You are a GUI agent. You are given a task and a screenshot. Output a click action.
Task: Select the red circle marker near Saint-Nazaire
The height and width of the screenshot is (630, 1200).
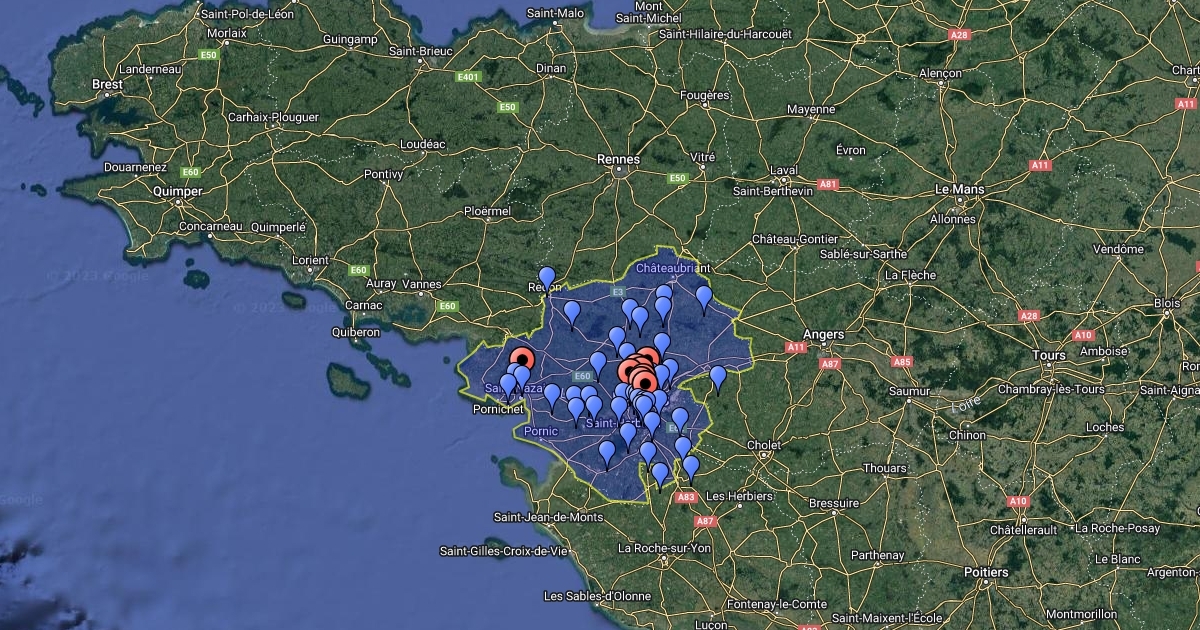pyautogui.click(x=522, y=359)
